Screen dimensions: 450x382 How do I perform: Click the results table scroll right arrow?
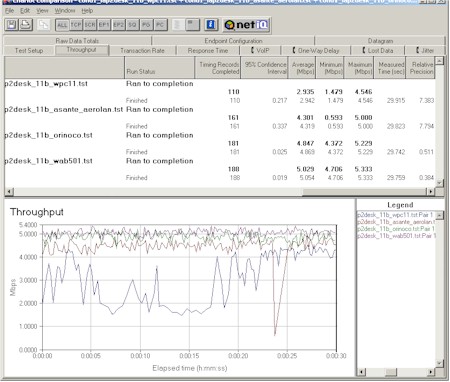[431, 192]
